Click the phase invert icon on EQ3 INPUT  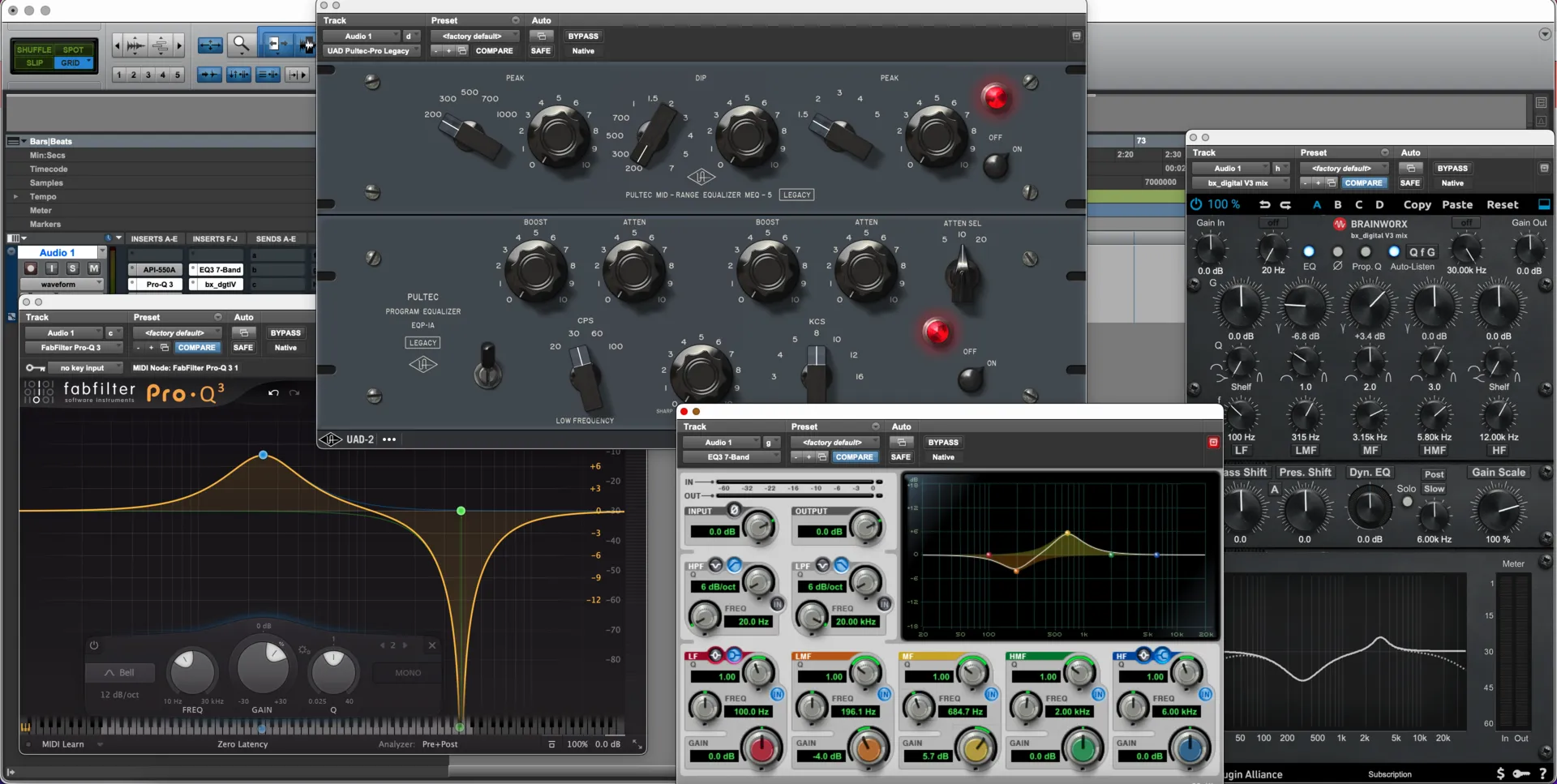click(734, 510)
